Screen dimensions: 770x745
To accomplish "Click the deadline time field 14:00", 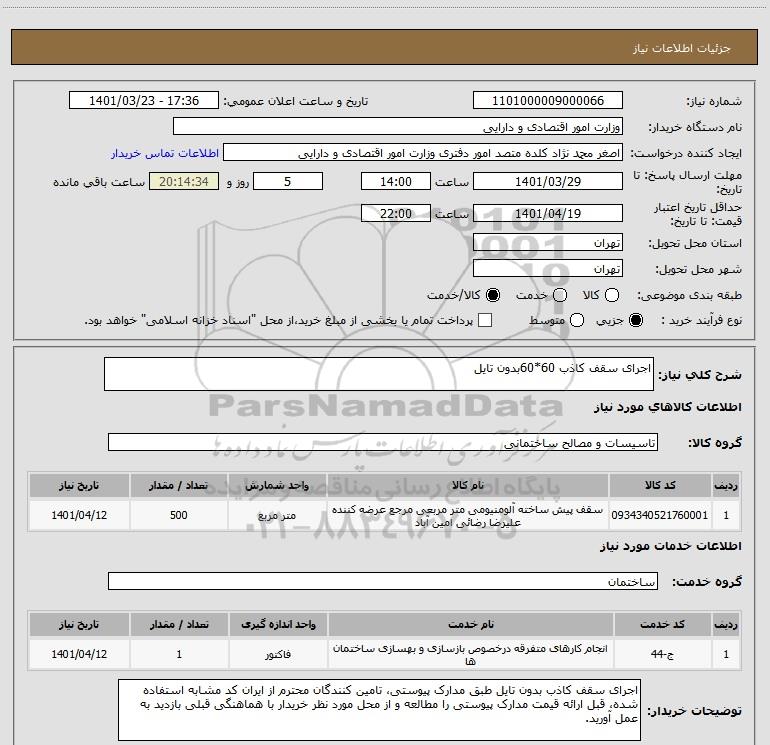I will (396, 181).
